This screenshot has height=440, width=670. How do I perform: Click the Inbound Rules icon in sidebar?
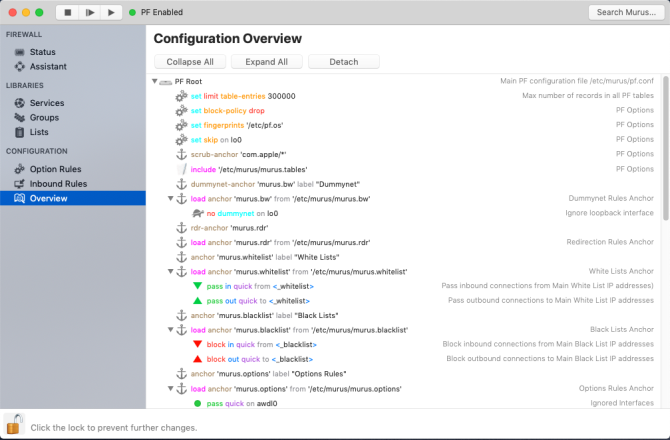(x=19, y=184)
